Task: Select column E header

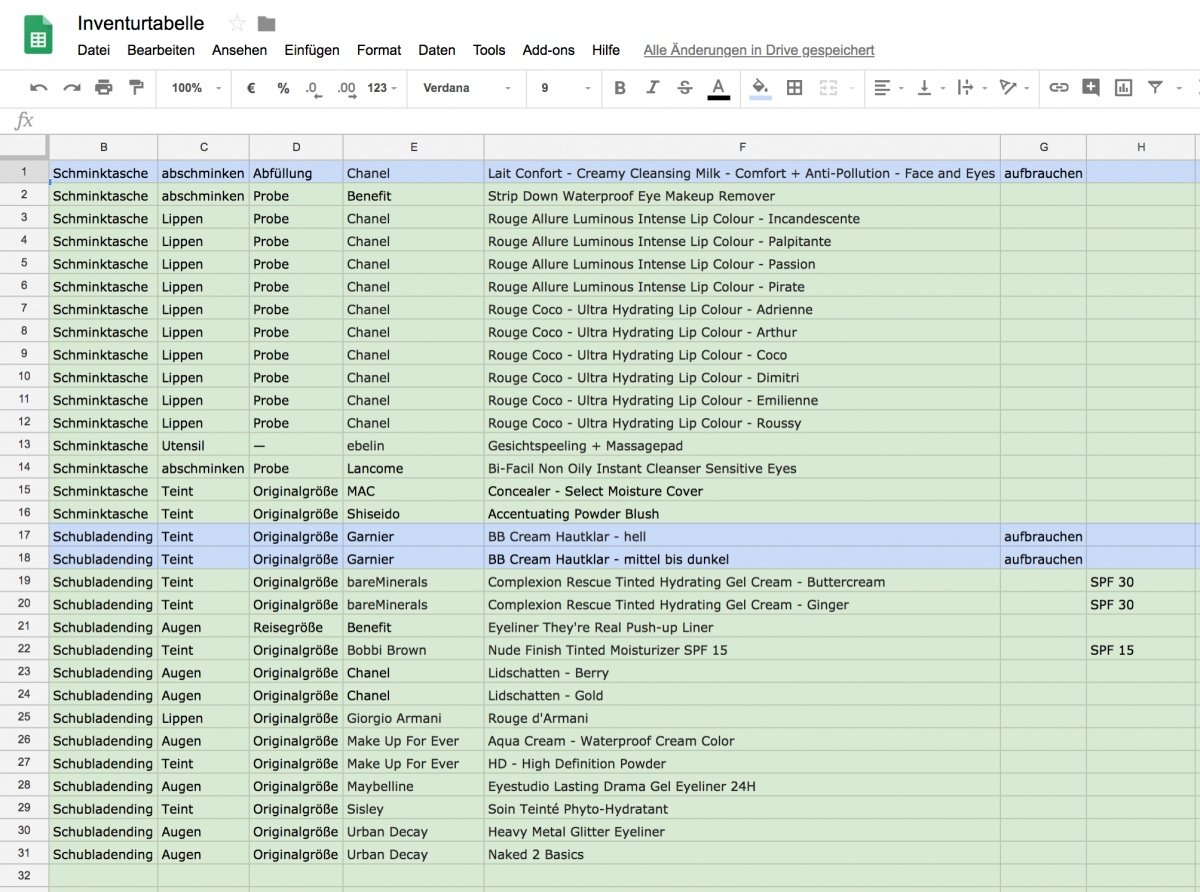Action: click(414, 147)
